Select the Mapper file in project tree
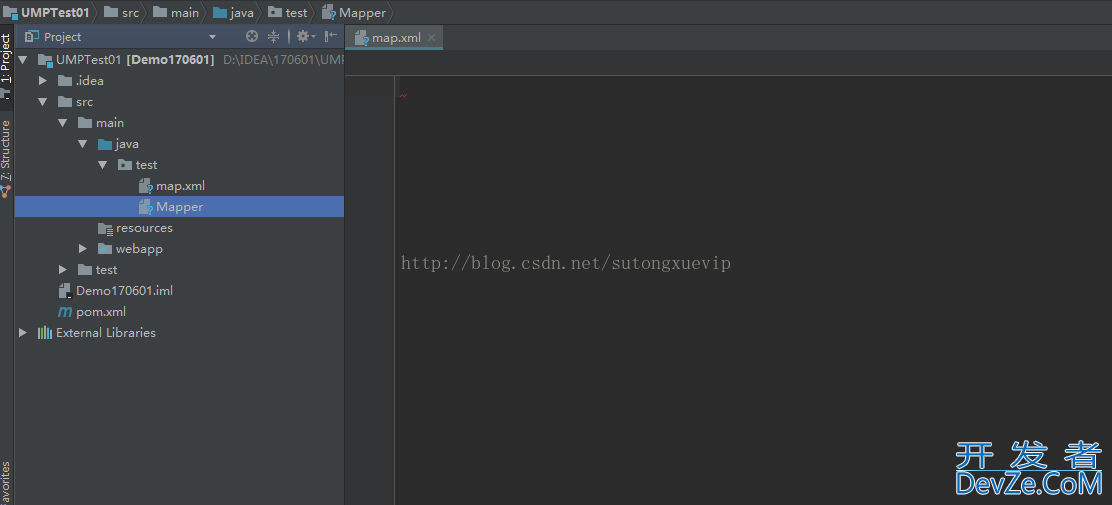The height and width of the screenshot is (505, 1112). [x=179, y=207]
